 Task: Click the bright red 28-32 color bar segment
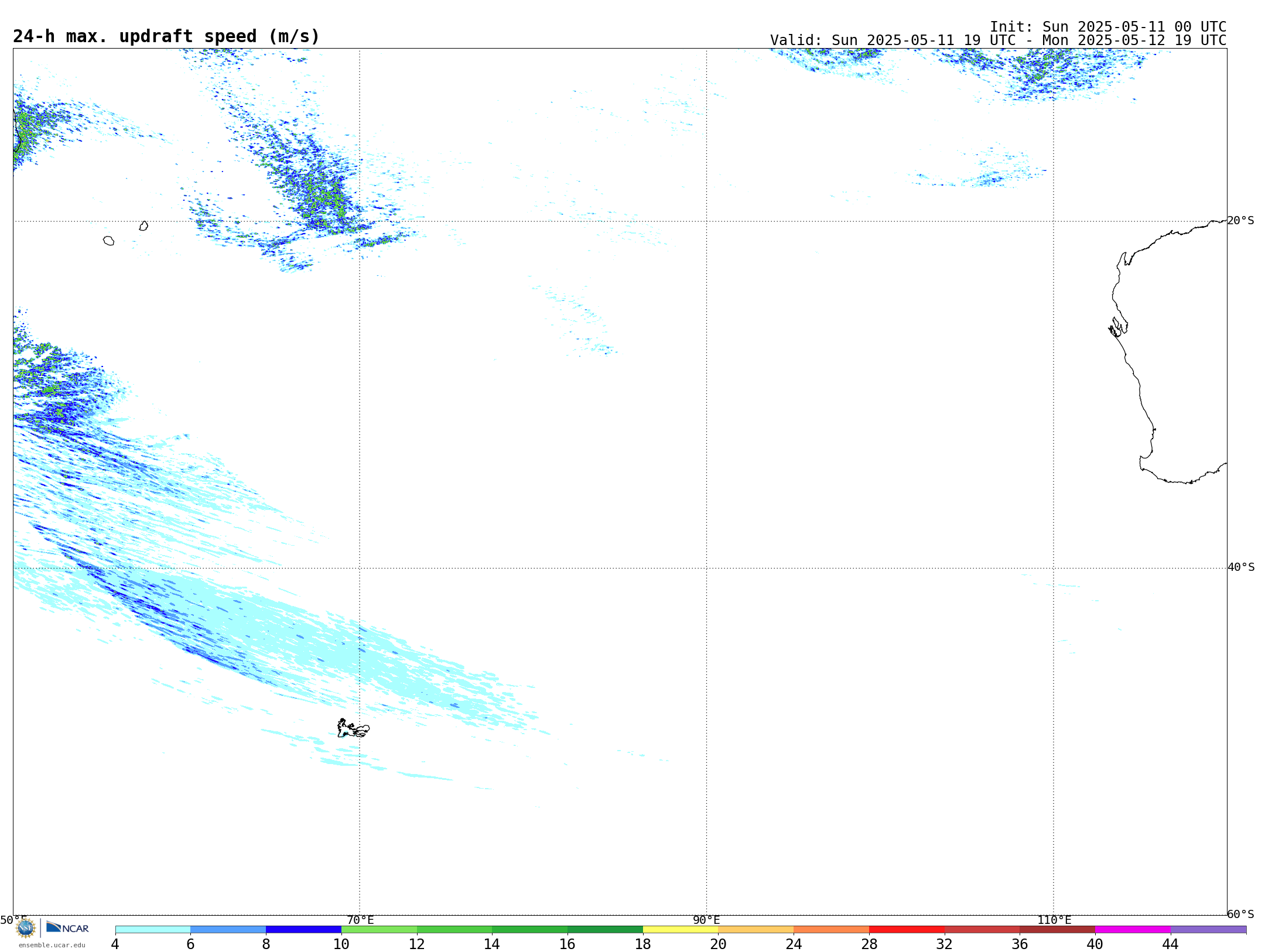[x=907, y=930]
